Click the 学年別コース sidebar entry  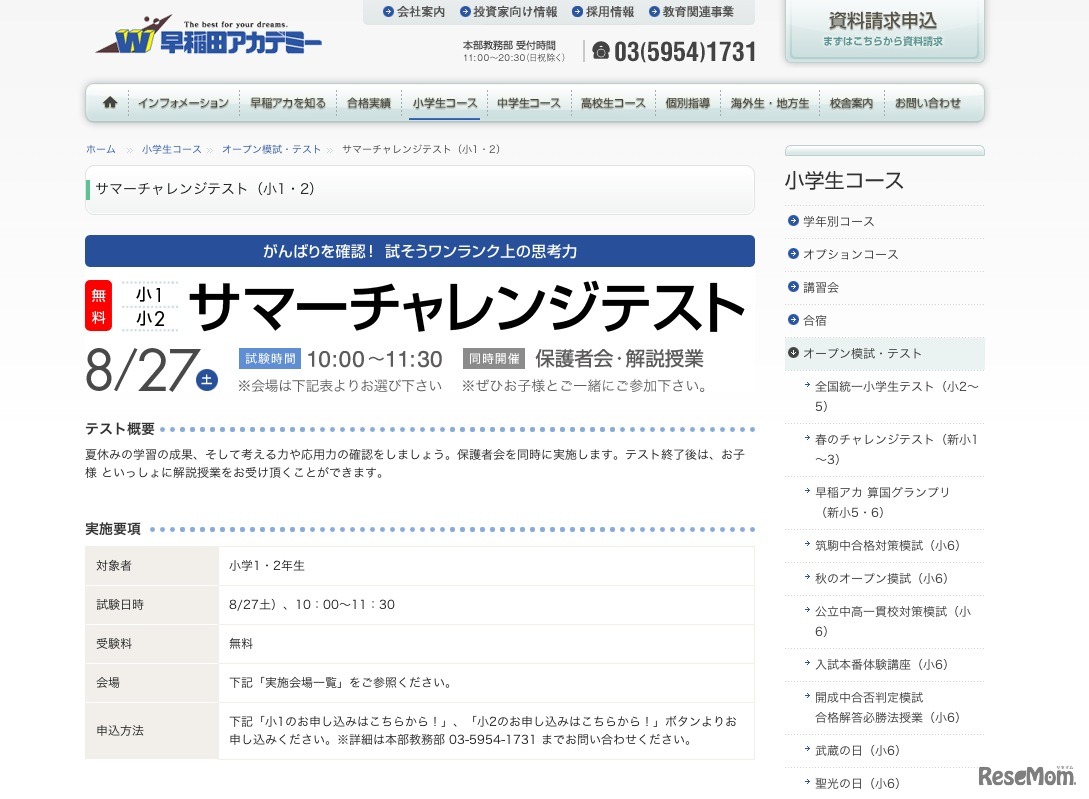tap(838, 221)
